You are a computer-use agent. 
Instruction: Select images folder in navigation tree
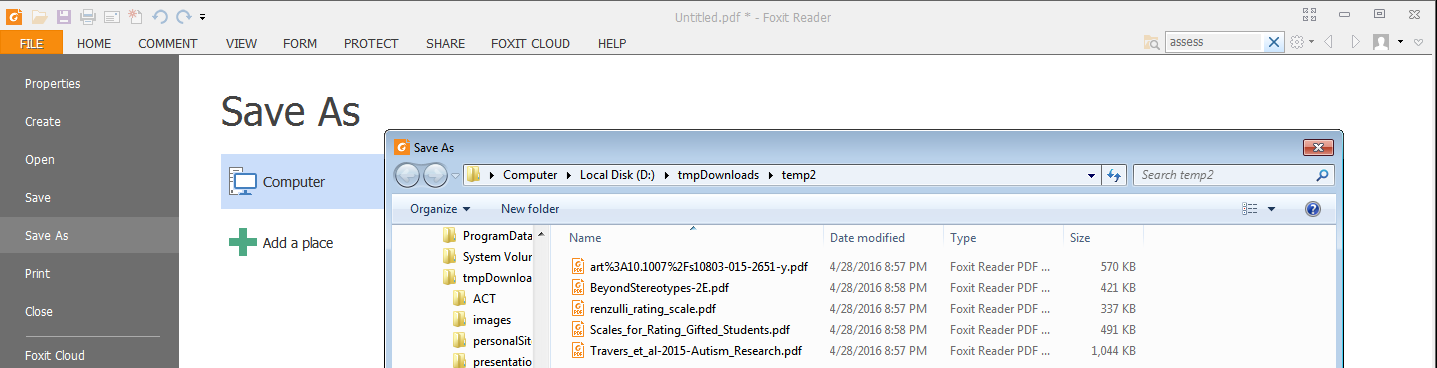point(482,320)
